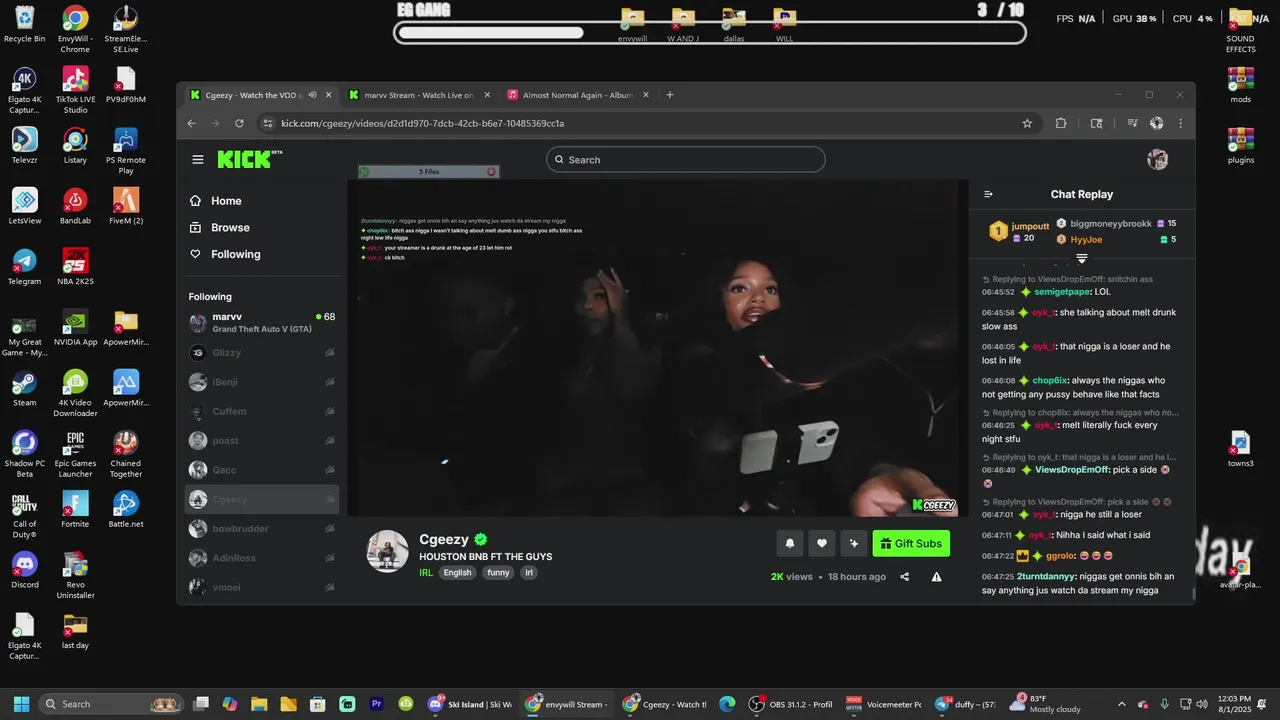Open SOUND EFFECTS folder on desktop
Viewport: 1280px width, 720px height.
[1241, 30]
